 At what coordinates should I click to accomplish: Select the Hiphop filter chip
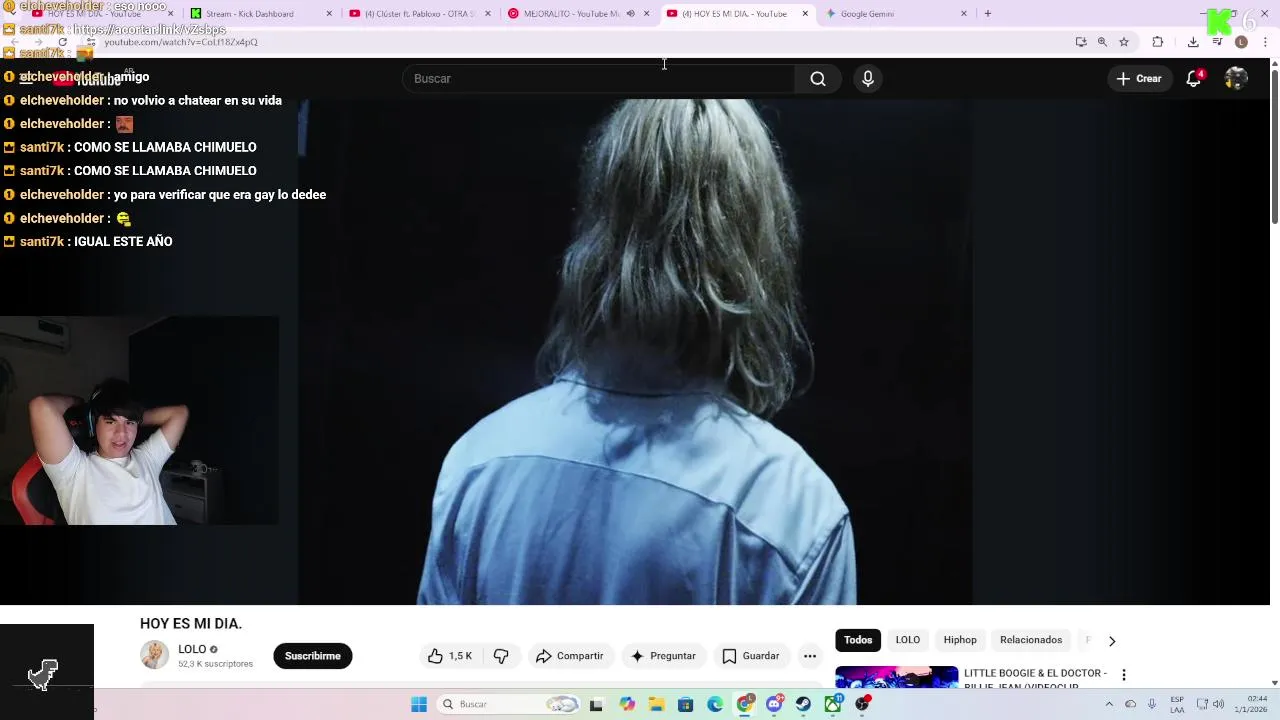click(960, 640)
